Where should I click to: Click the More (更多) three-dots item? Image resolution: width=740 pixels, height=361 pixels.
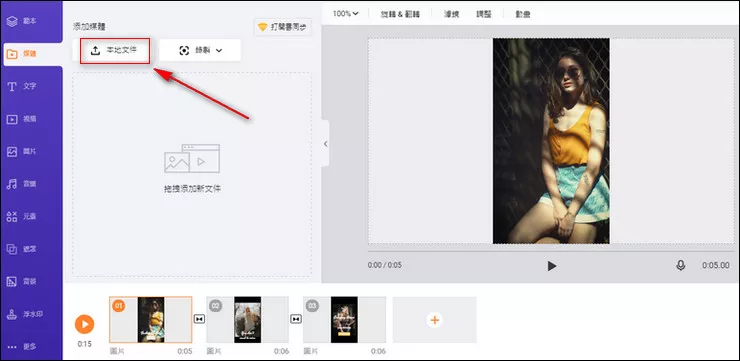click(22, 346)
